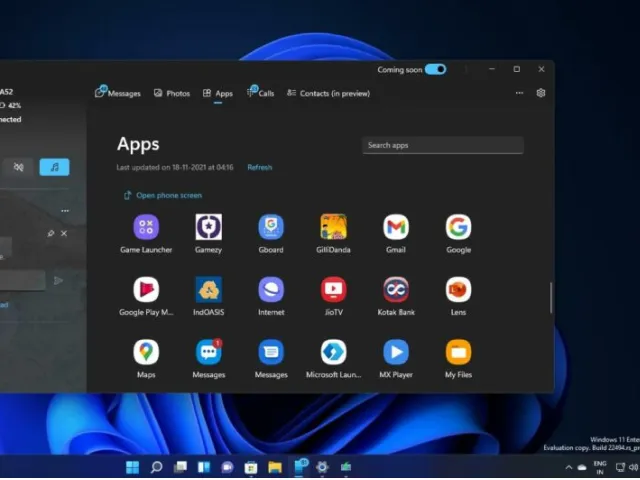Image resolution: width=640 pixels, height=480 pixels.
Task: Switch to the Calls tab
Action: 260,93
